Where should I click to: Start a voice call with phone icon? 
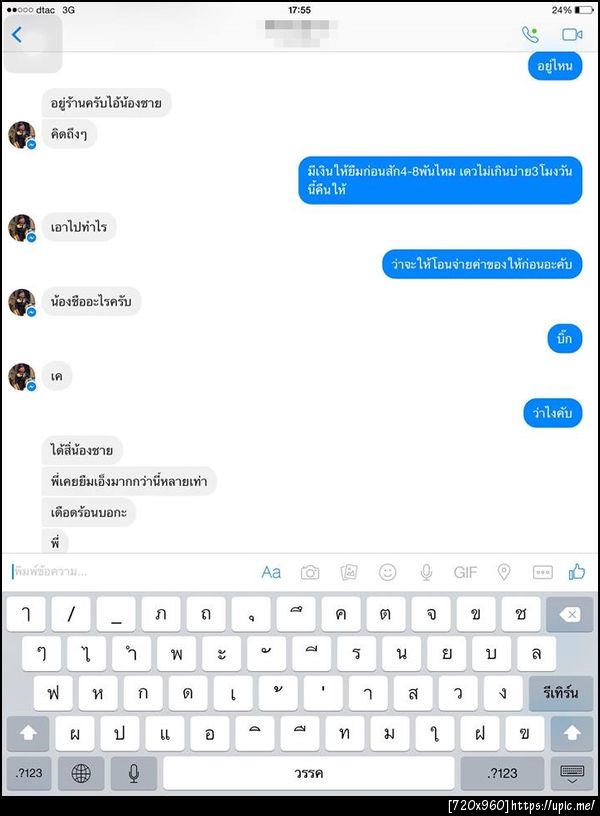tap(530, 34)
